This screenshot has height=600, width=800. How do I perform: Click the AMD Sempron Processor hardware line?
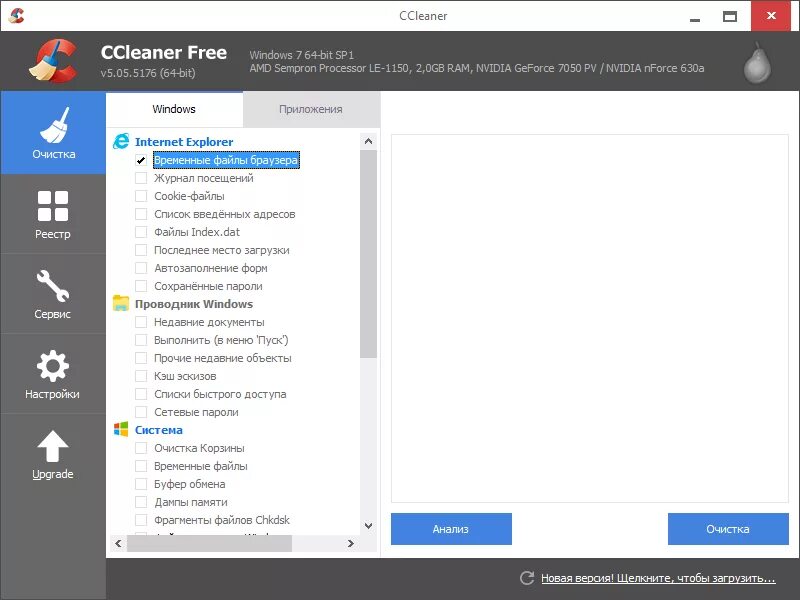coord(477,68)
